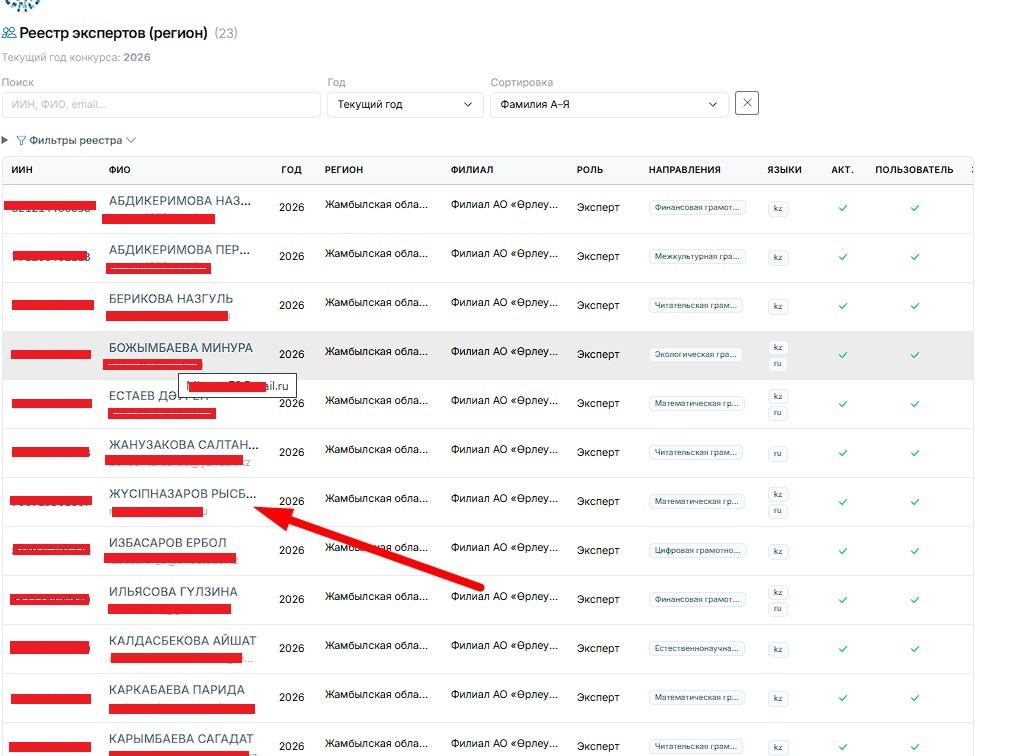The width and height of the screenshot is (1026, 756).
Task: Click the РОЛЬ column header
Action: tap(590, 170)
